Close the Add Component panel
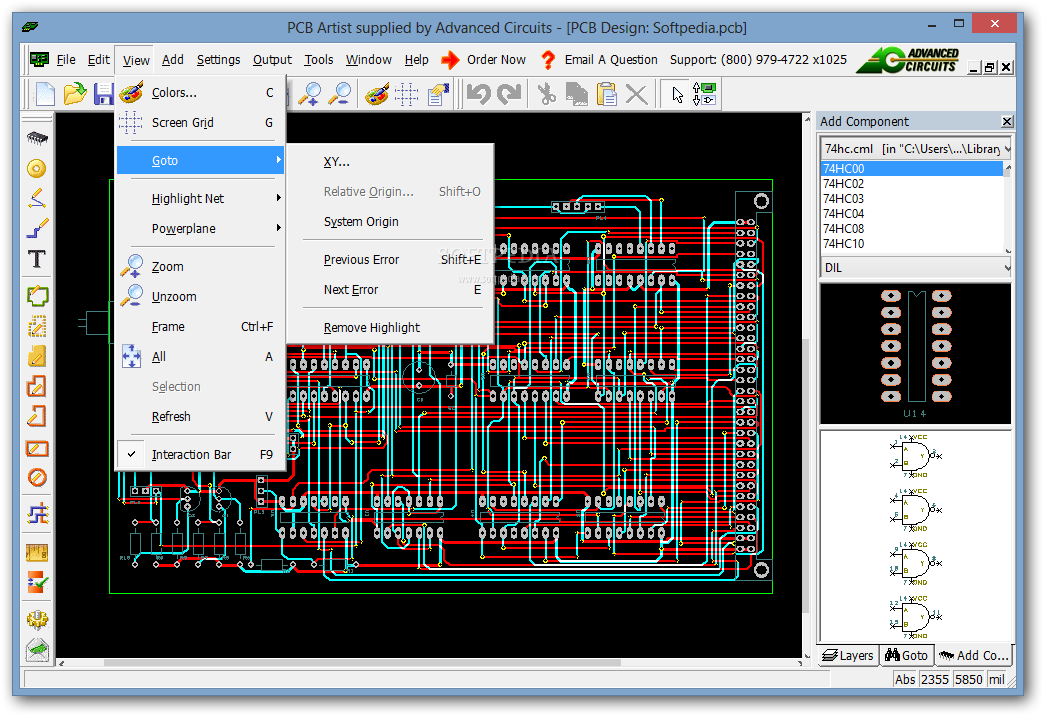The width and height of the screenshot is (1044, 716). (1007, 121)
